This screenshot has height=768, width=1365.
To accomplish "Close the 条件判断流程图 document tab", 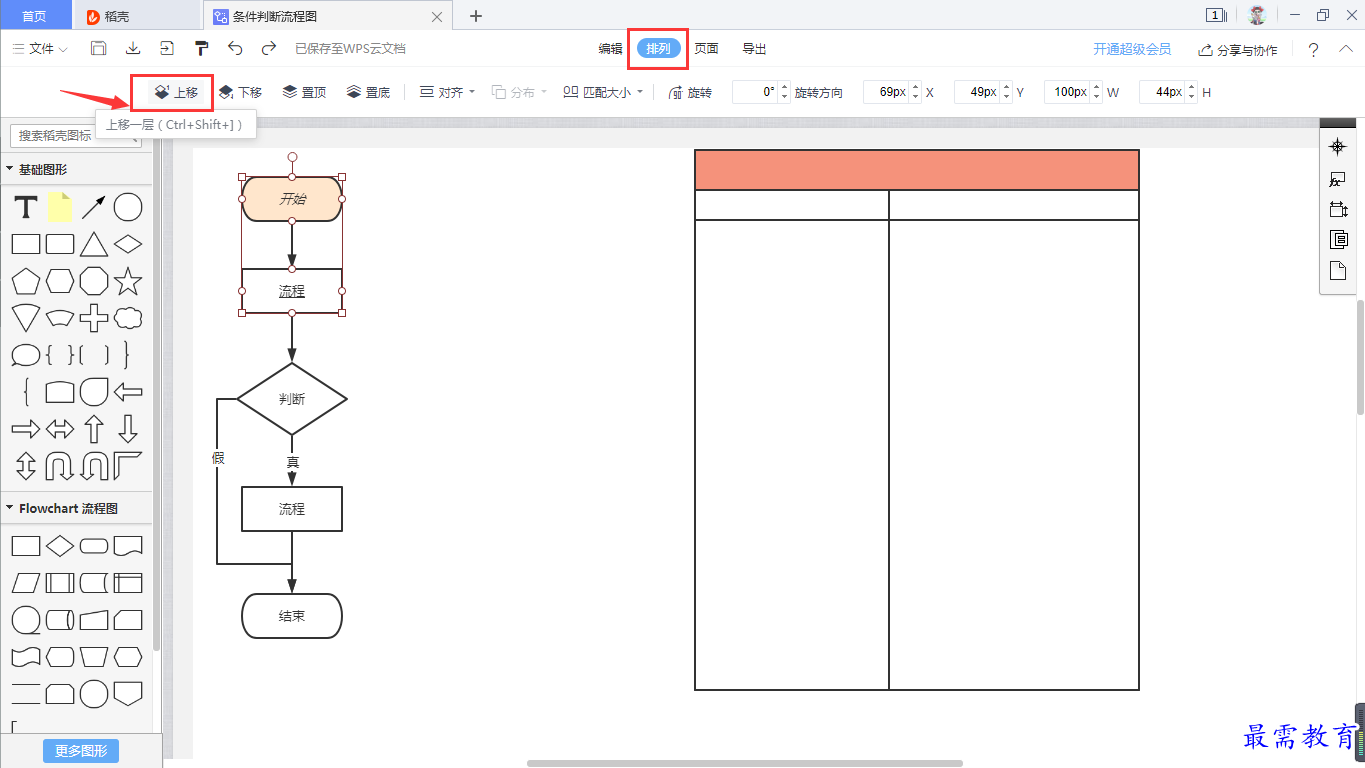I will pos(436,16).
